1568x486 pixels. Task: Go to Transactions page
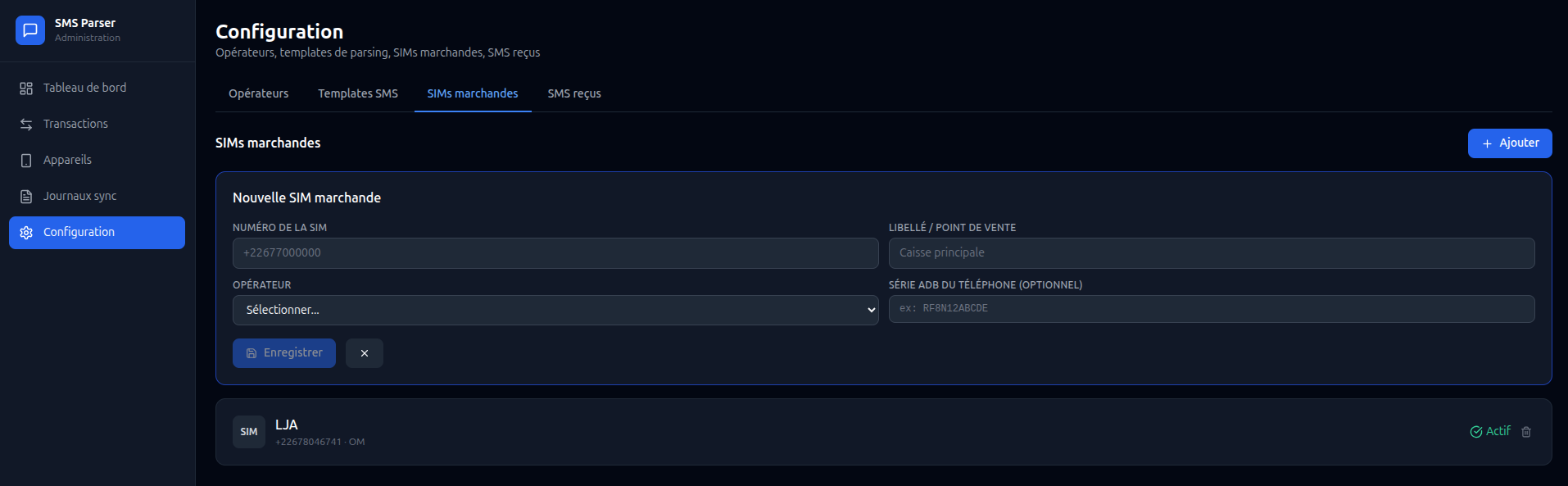pyautogui.click(x=75, y=124)
